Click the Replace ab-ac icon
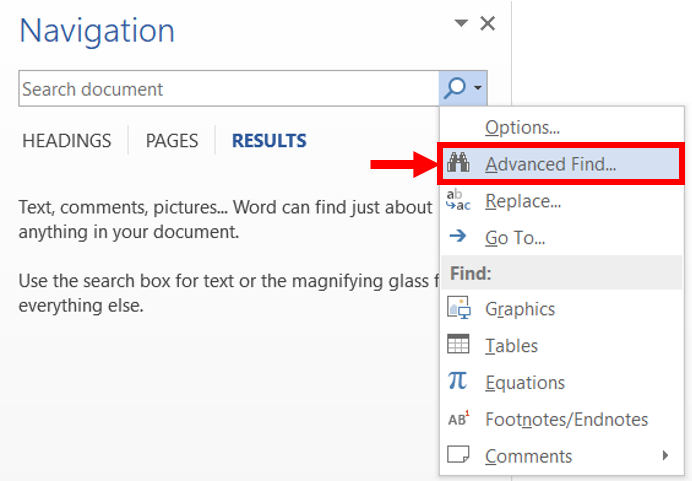This screenshot has width=692, height=481. [458, 200]
